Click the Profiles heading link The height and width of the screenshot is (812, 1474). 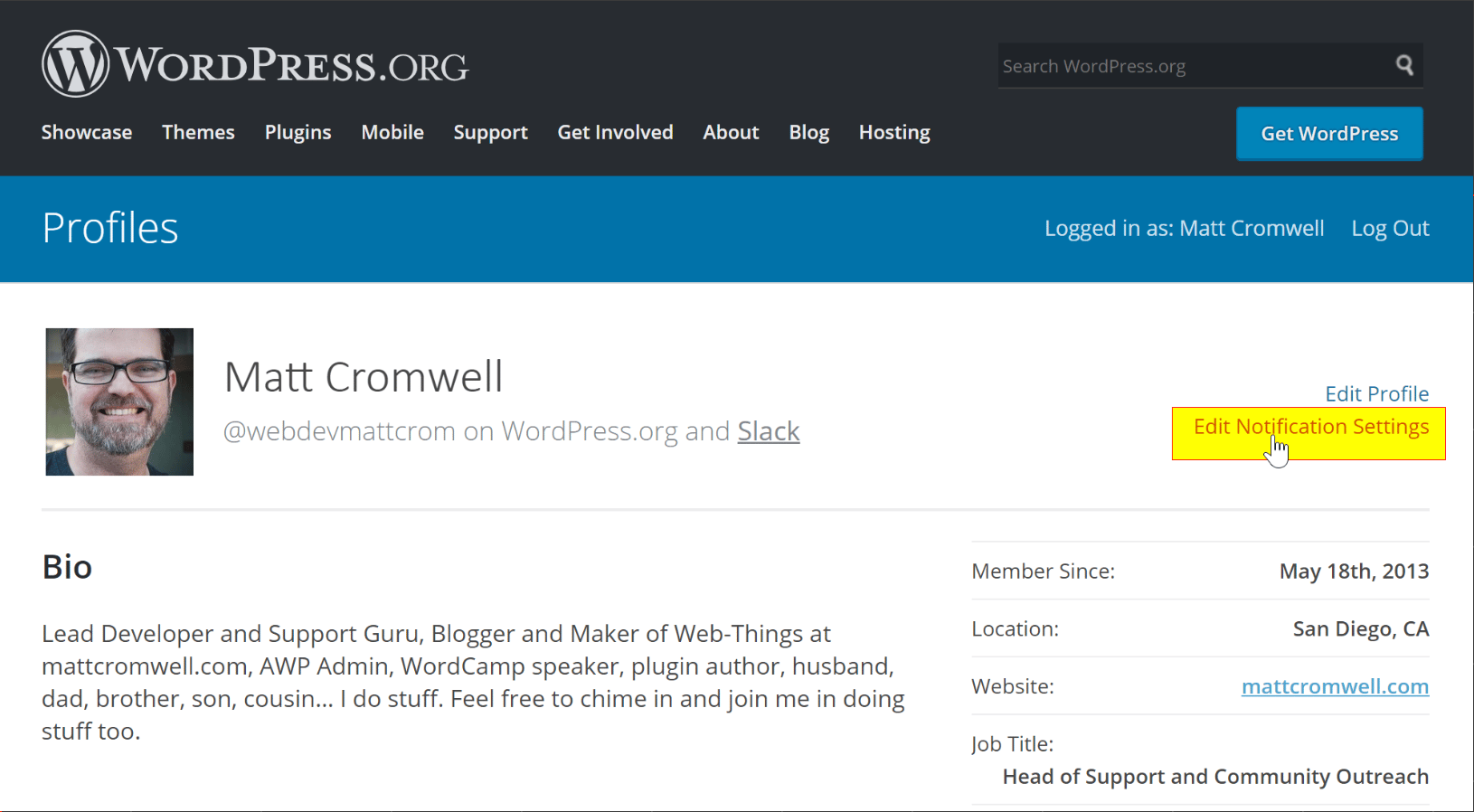[110, 228]
